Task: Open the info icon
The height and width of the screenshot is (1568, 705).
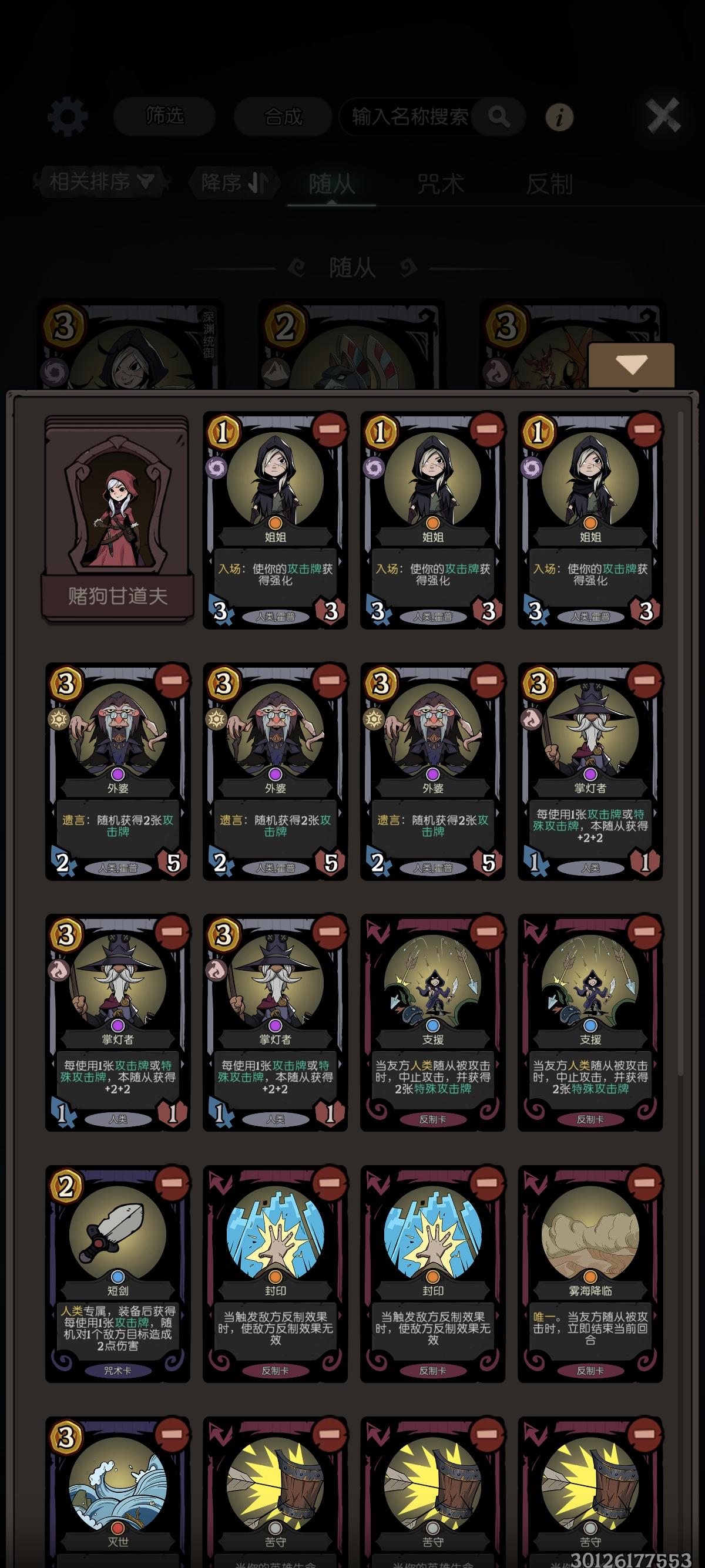Action: 559,117
